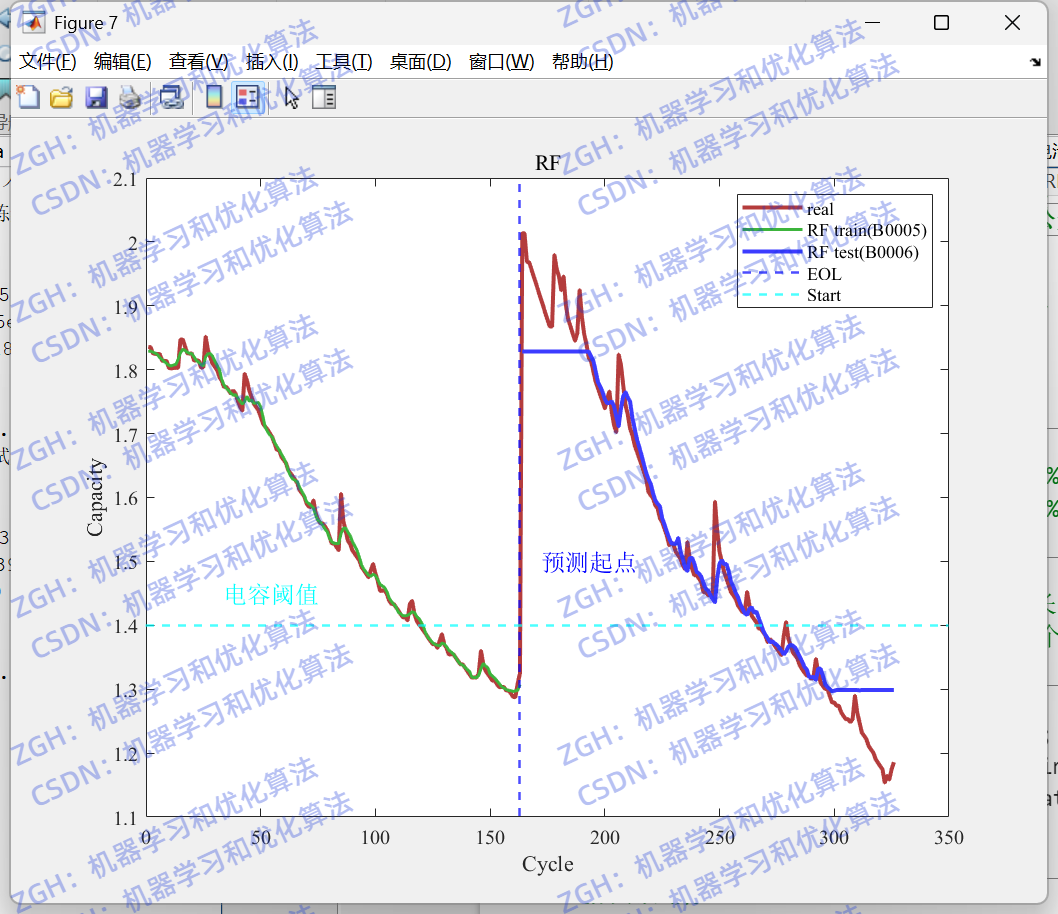Click the 'Capacity' y-axis label
This screenshot has height=914, width=1058.
pyautogui.click(x=95, y=497)
